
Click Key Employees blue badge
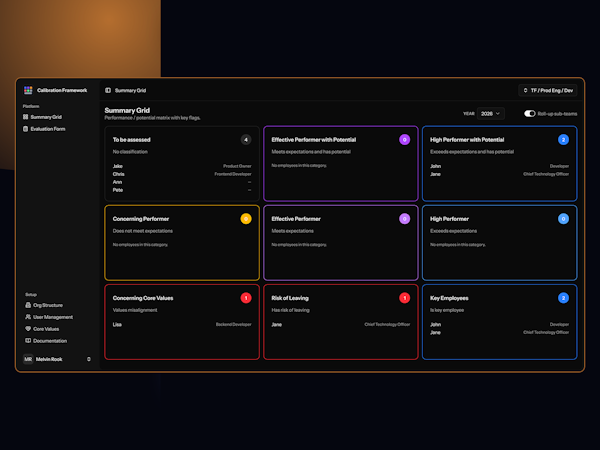point(563,298)
